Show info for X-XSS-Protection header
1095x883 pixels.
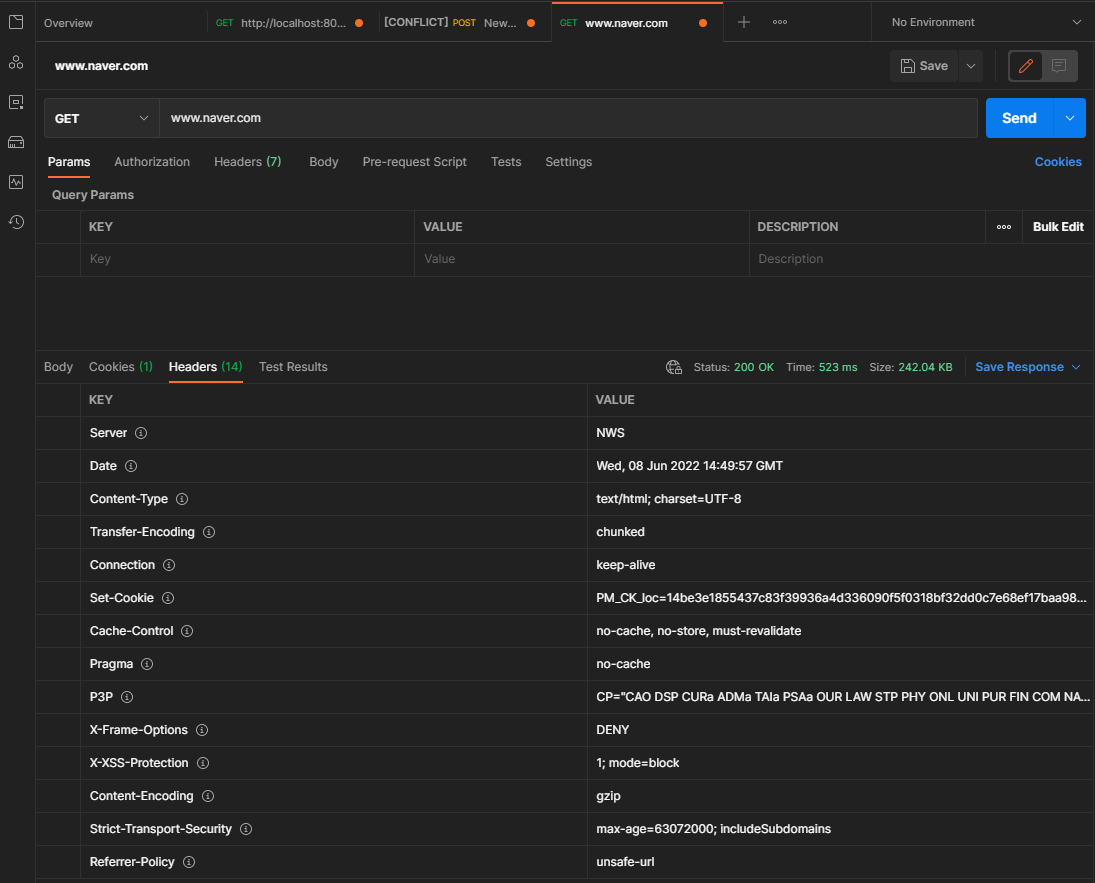coord(203,763)
